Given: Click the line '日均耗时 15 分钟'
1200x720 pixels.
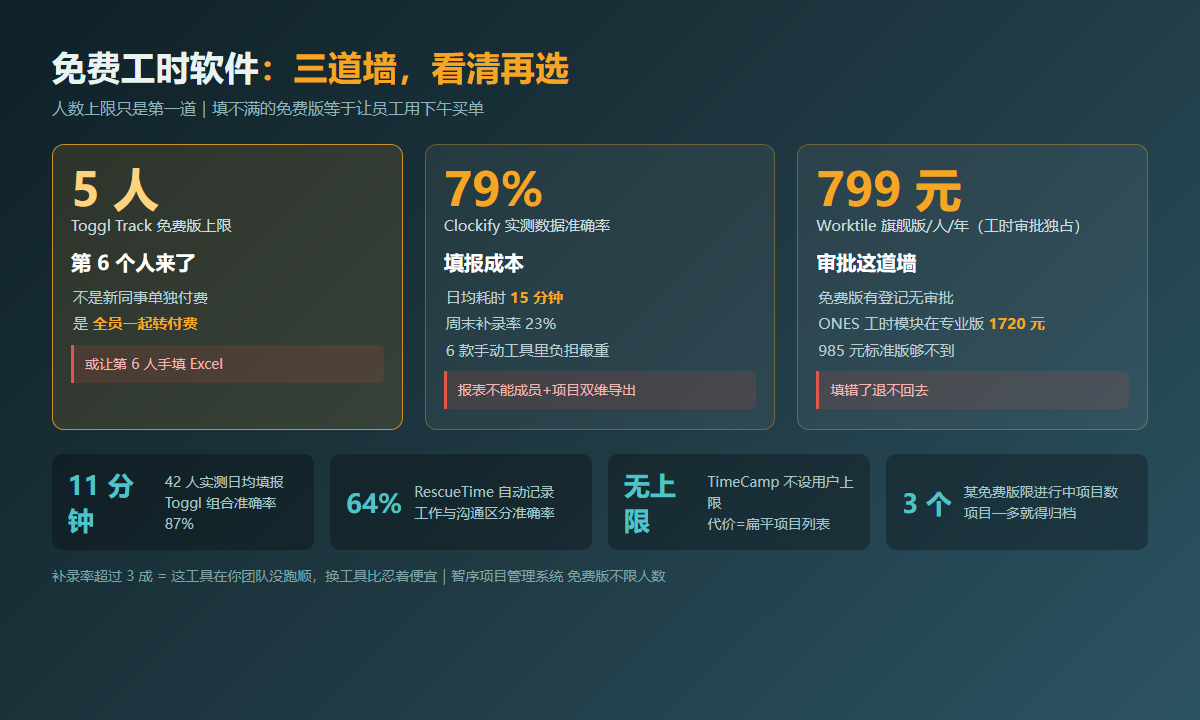Looking at the screenshot, I should tap(505, 297).
